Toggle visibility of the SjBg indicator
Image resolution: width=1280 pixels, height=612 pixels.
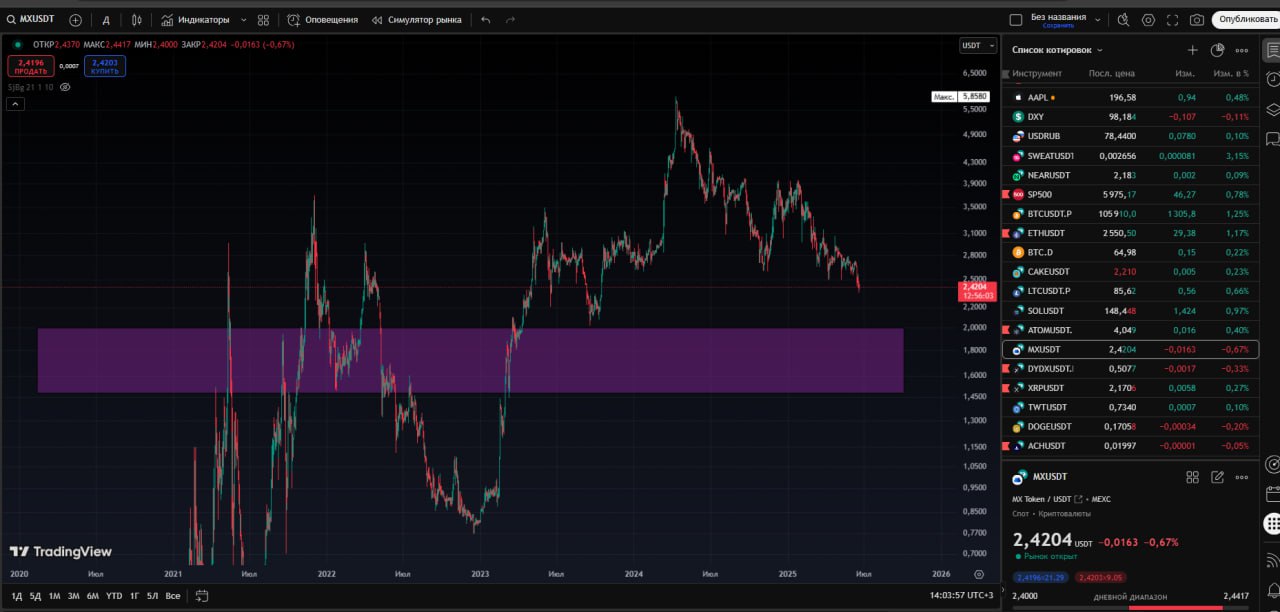tap(65, 87)
